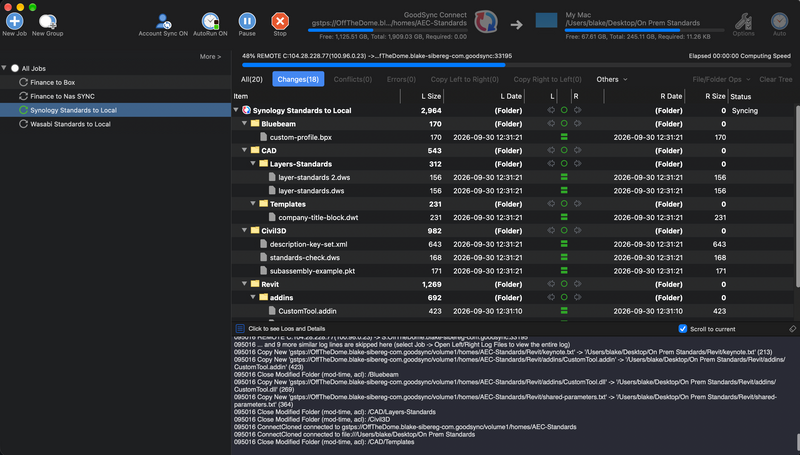Screen dimensions: 800x455
Task: Click the Auto clock icon
Action: coord(779,21)
